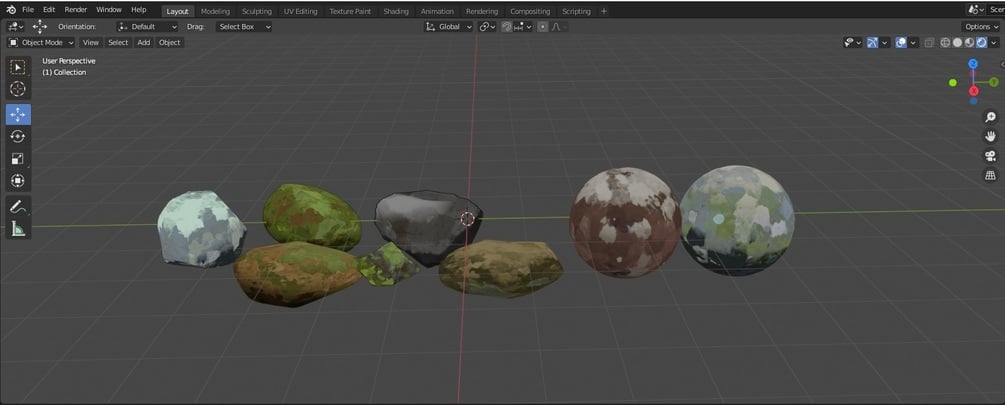Choose the Rotate tool
Viewport: 1005px width, 405px height.
[x=18, y=136]
